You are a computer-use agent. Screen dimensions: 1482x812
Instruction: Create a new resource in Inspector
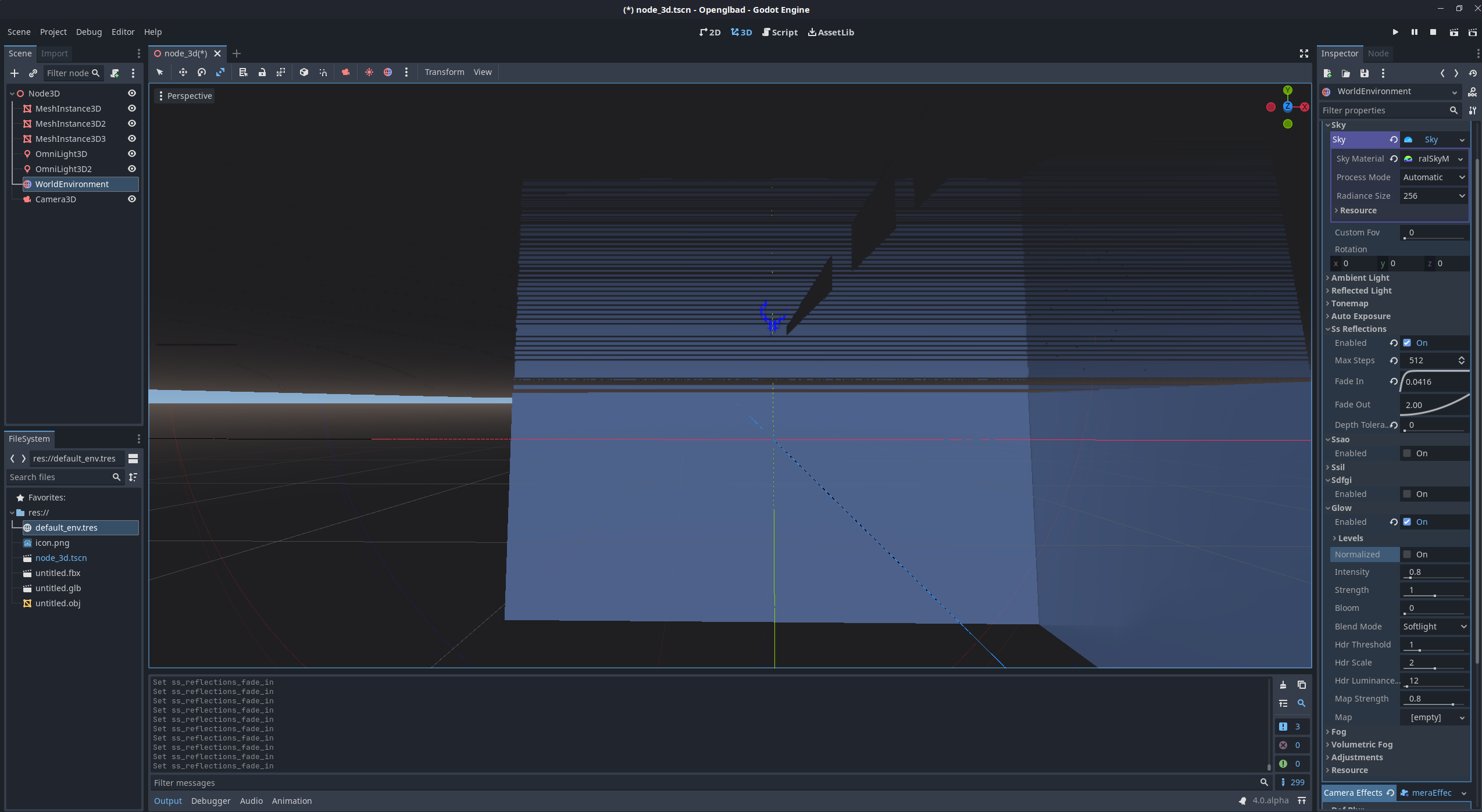pos(1327,73)
